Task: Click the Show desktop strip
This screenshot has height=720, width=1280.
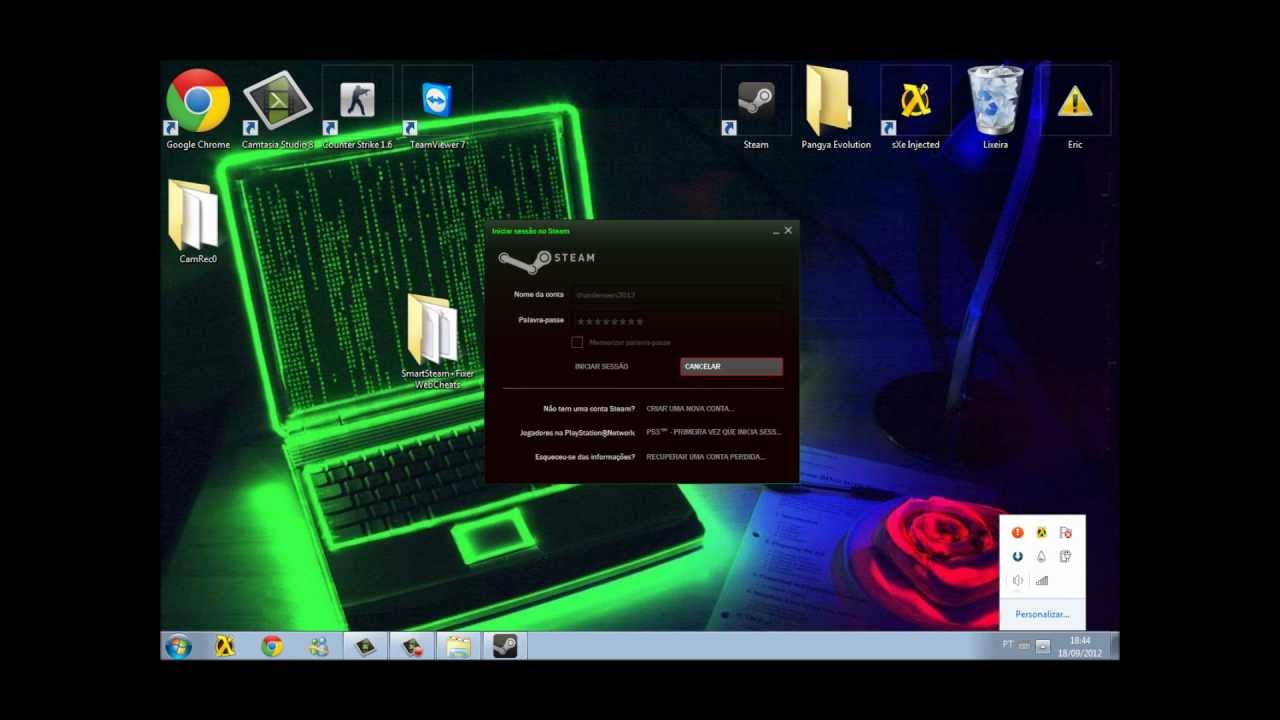Action: pyautogui.click(x=1114, y=646)
